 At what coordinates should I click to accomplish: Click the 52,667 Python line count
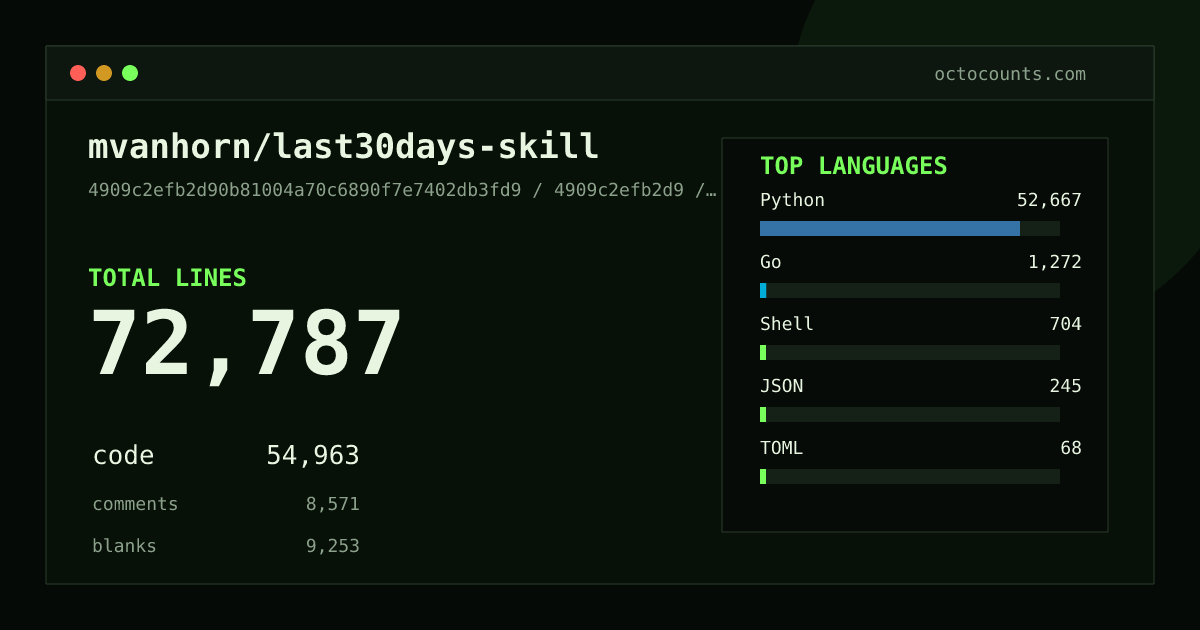click(x=1049, y=200)
